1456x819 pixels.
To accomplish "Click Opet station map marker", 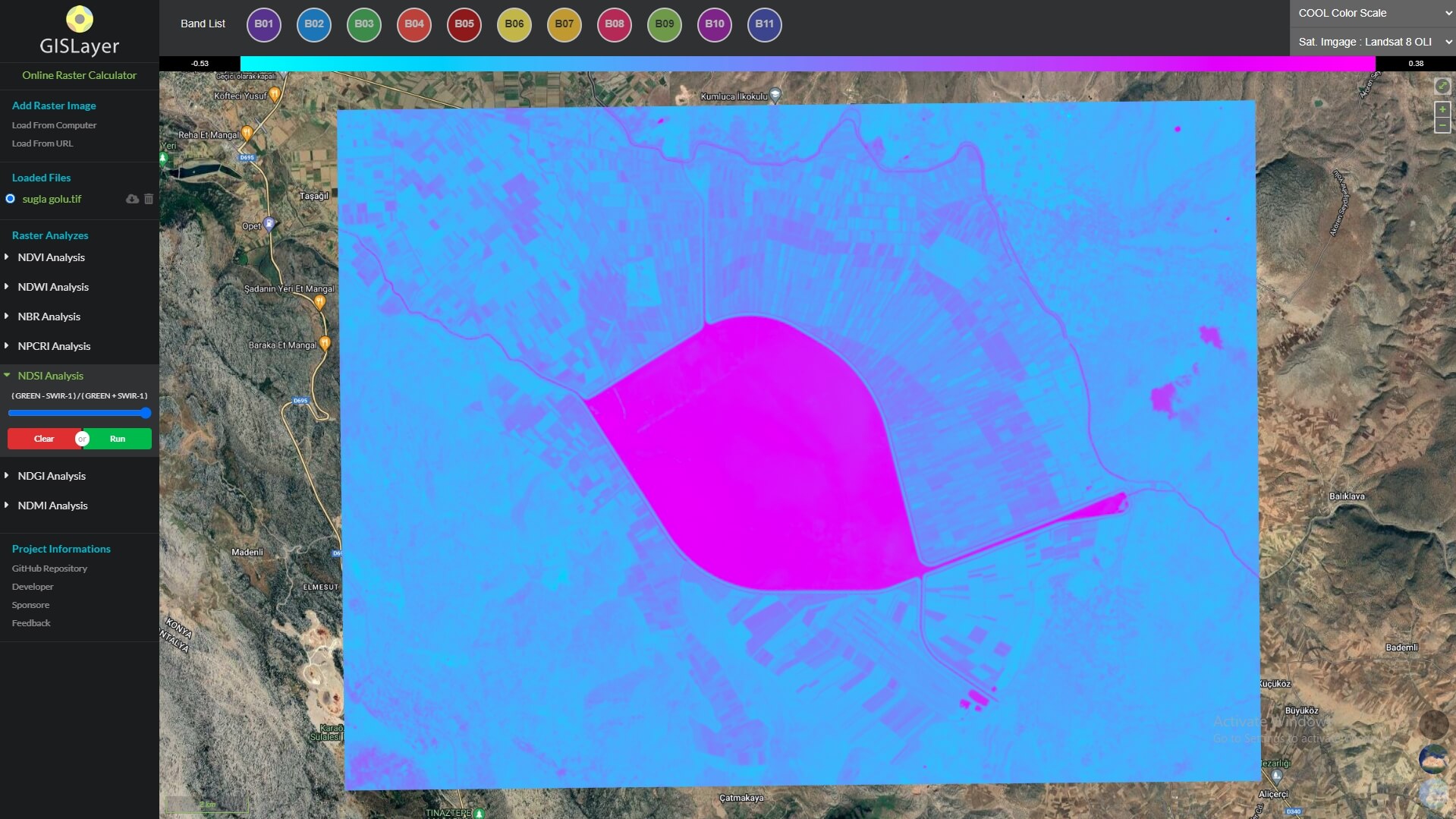I will (x=269, y=224).
